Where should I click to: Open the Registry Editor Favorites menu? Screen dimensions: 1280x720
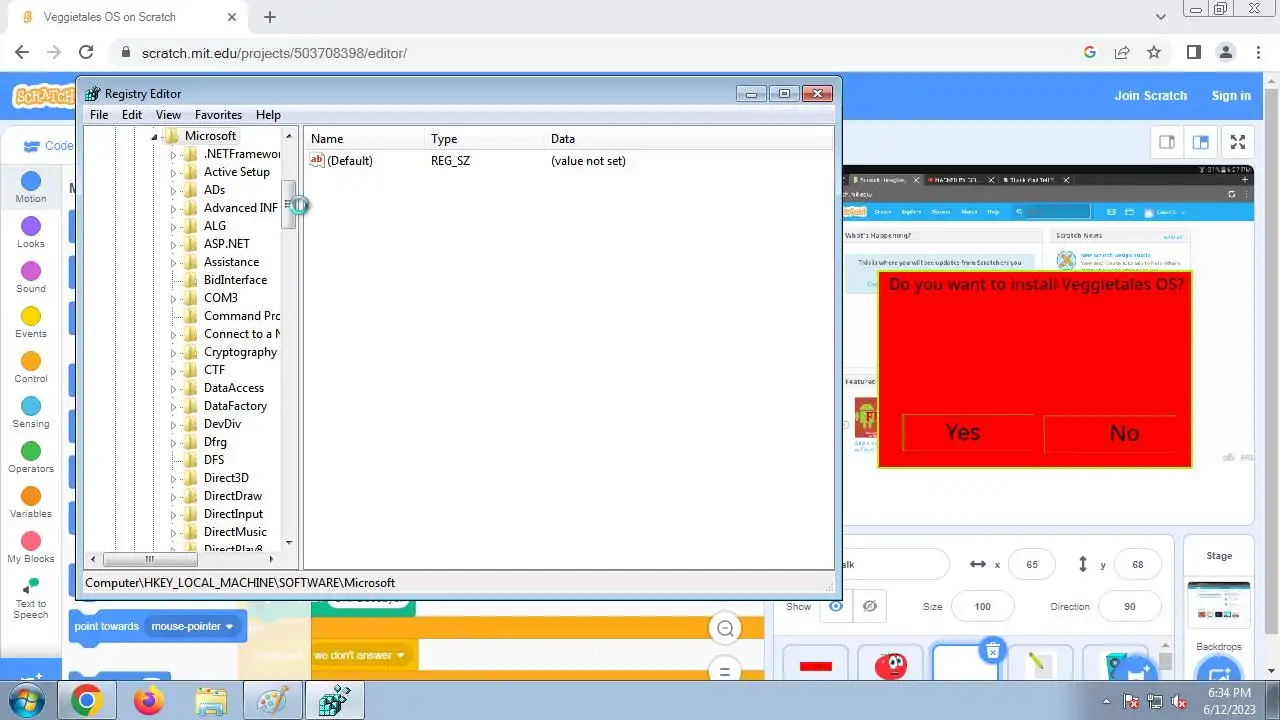(x=218, y=115)
